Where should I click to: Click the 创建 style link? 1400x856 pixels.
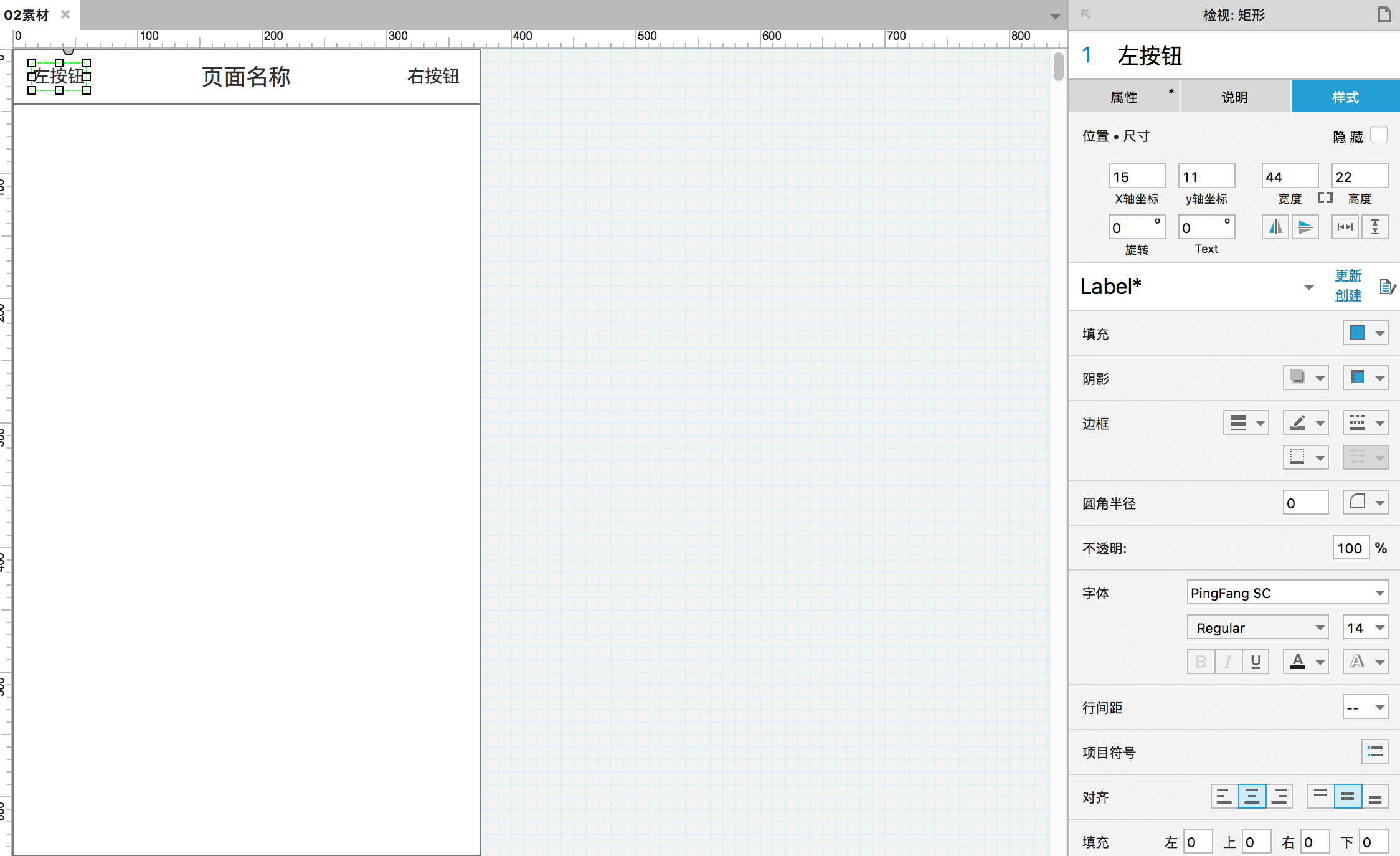[x=1348, y=295]
